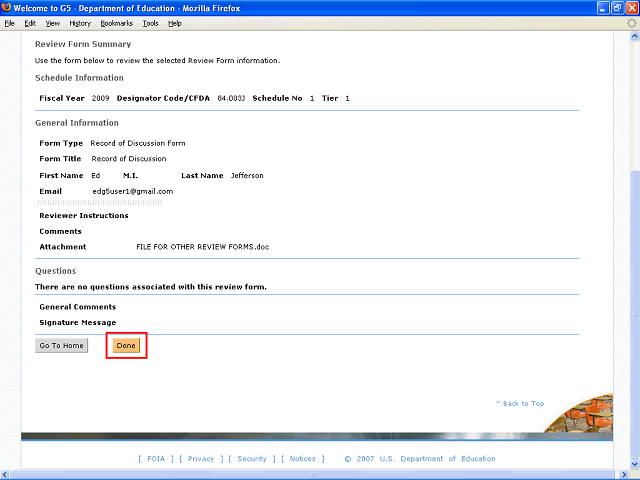Click the first name 'Ed'
The image size is (640, 480).
tap(96, 176)
